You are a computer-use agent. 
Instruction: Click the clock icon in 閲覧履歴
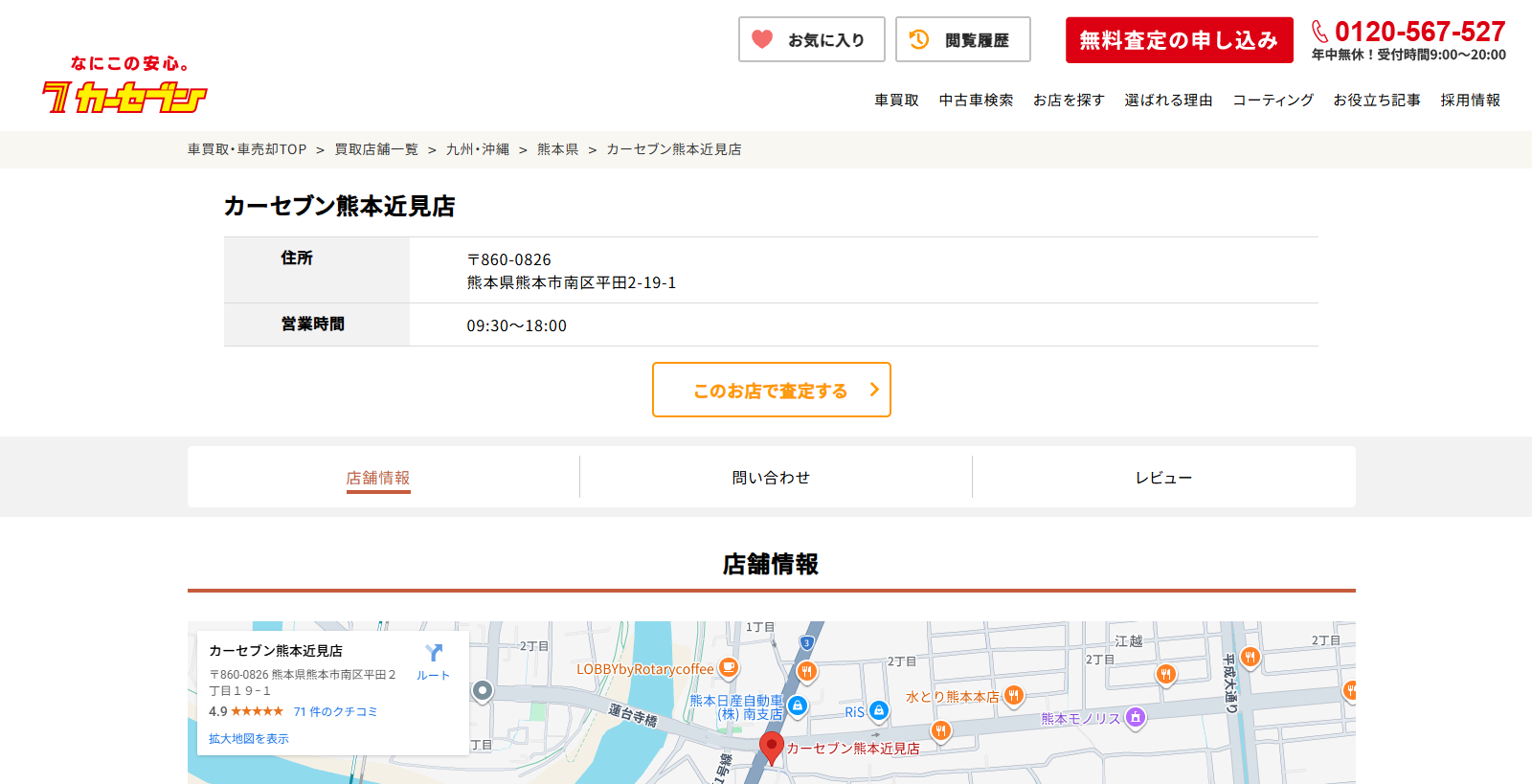919,39
